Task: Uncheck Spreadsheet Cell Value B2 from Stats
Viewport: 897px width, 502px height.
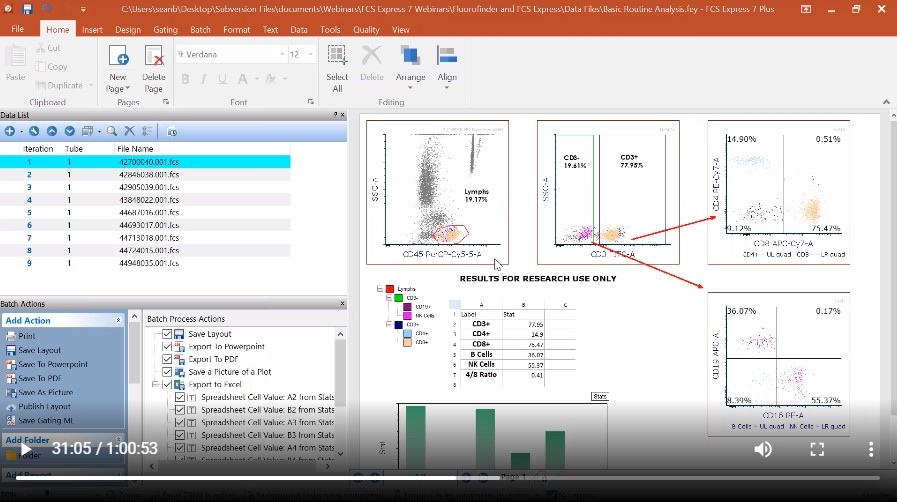Action: (180, 410)
